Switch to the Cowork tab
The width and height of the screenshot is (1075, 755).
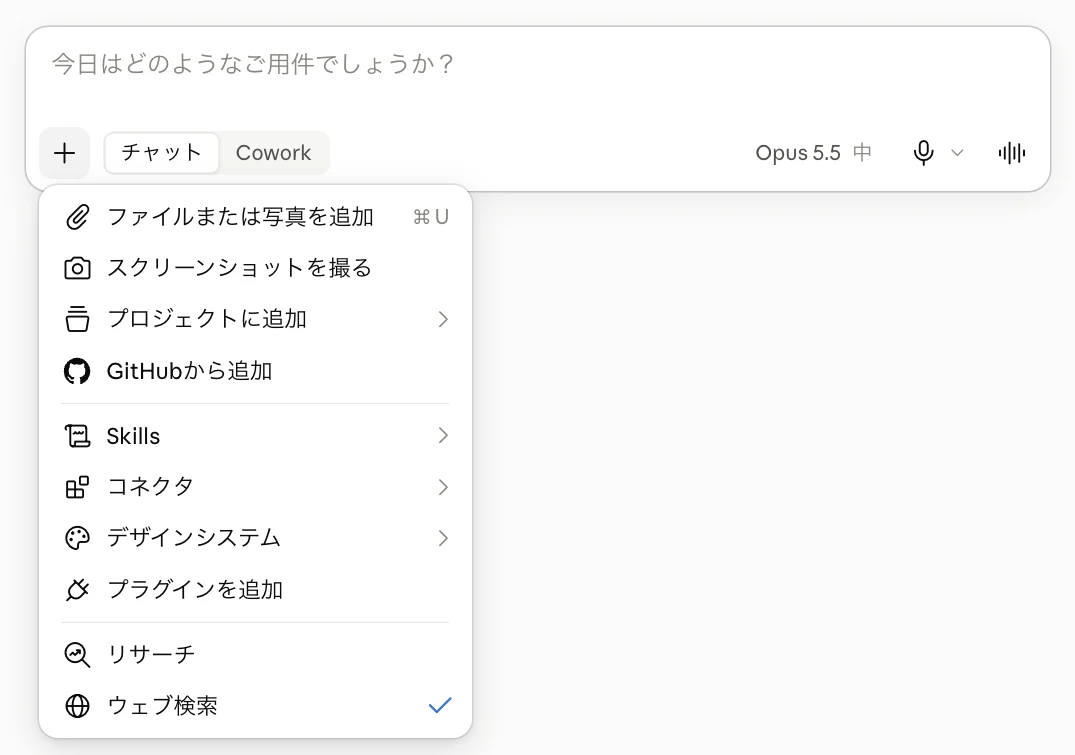pyautogui.click(x=274, y=153)
